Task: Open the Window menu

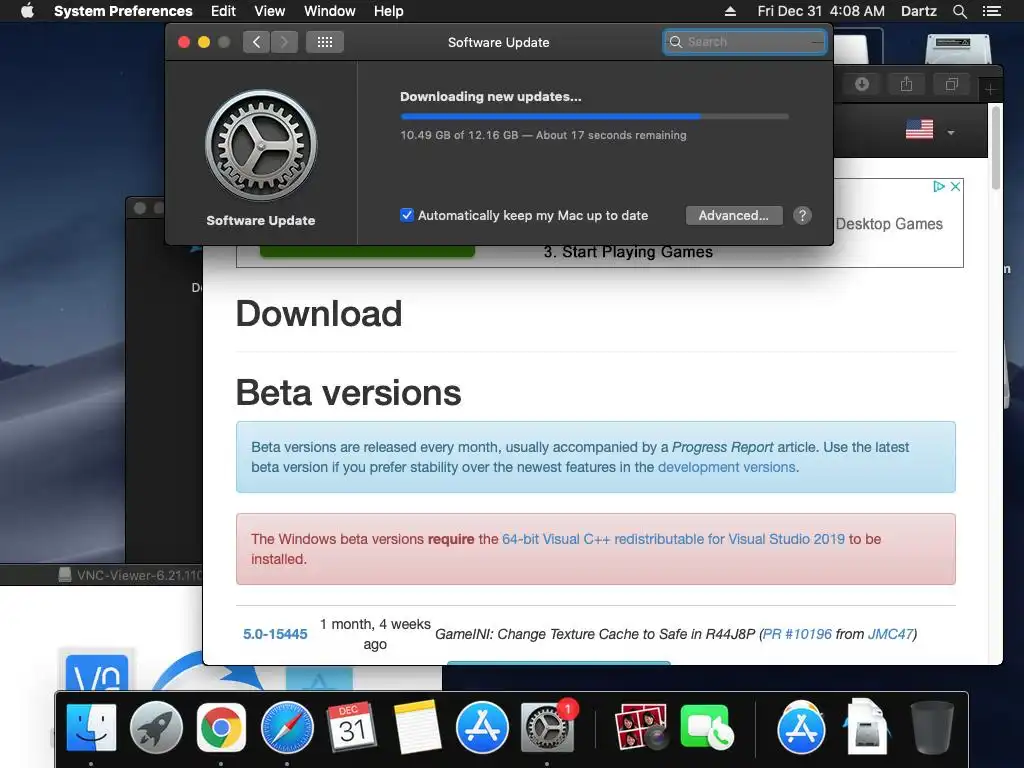Action: pyautogui.click(x=329, y=11)
